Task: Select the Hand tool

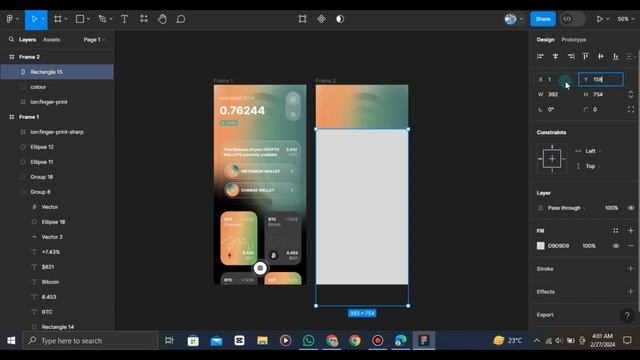Action: click(162, 19)
